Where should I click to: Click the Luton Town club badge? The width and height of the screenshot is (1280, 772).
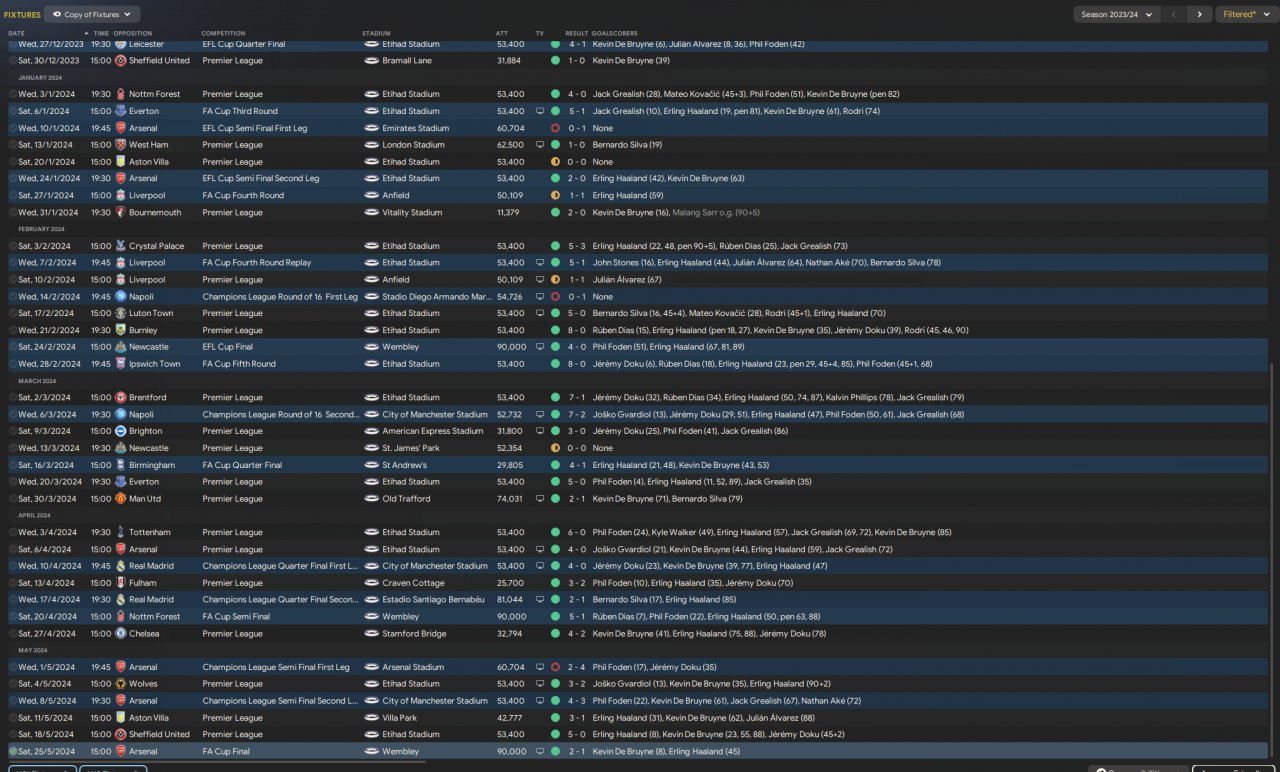(x=120, y=313)
